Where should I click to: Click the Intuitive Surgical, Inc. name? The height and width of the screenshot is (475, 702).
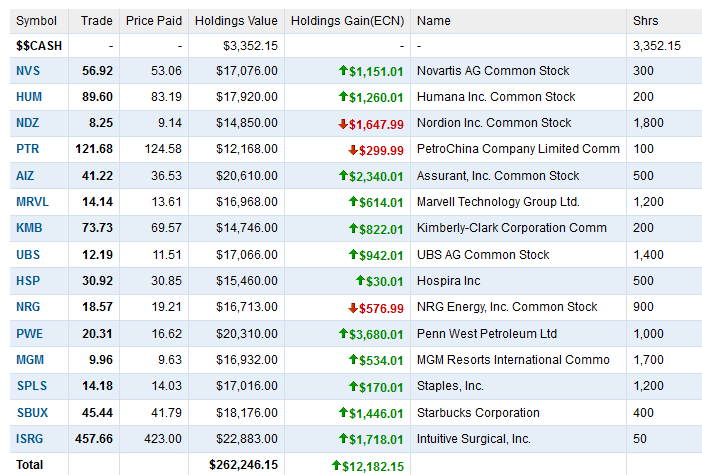click(x=474, y=438)
